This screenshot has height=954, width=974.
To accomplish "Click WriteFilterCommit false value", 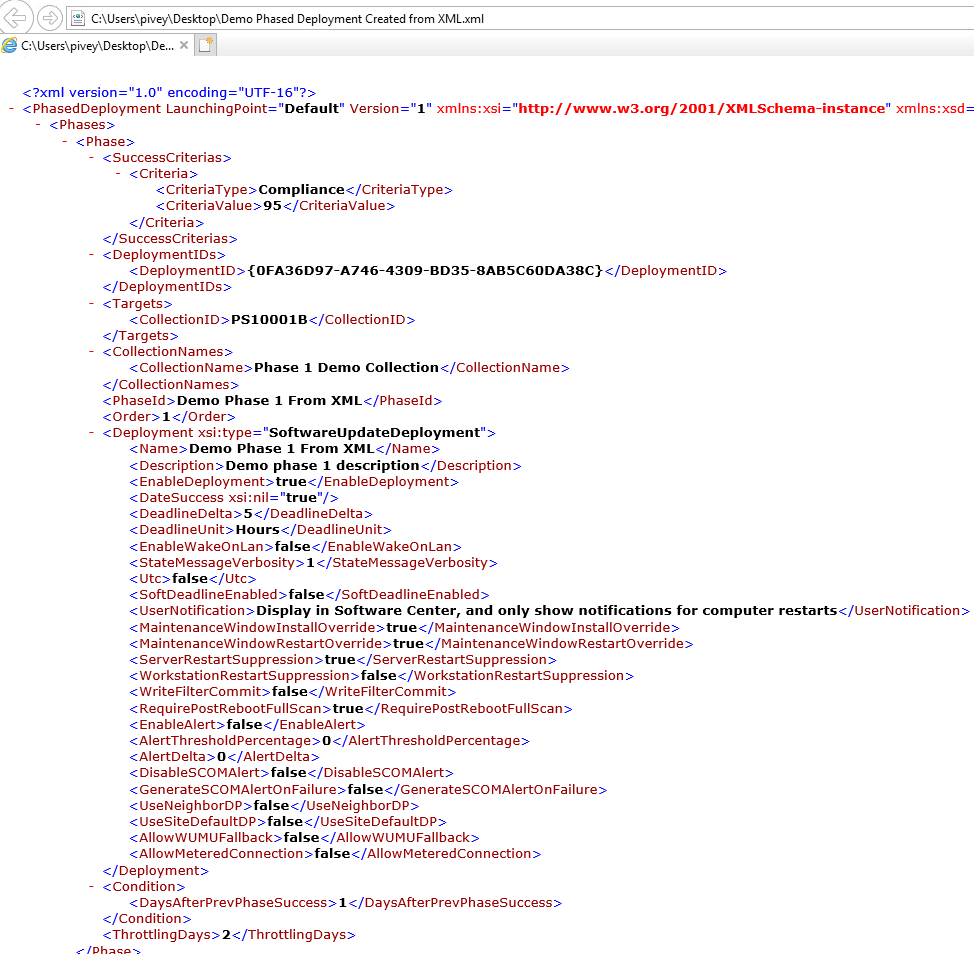I will point(290,692).
